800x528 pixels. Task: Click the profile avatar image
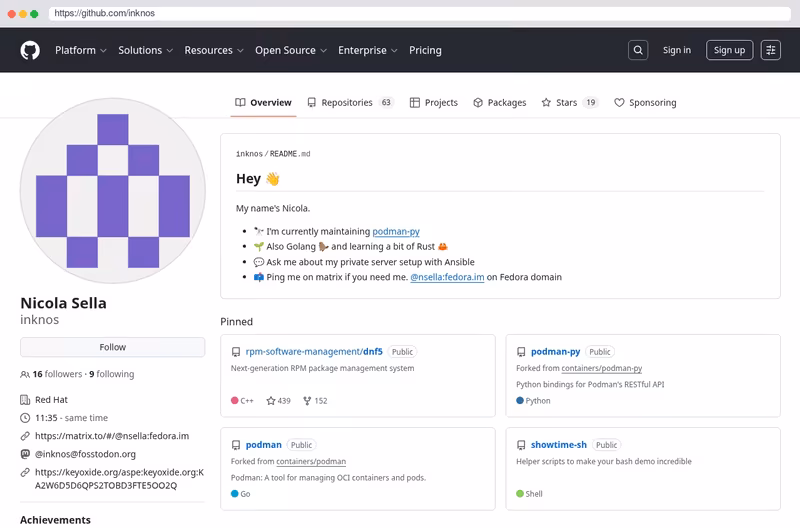coord(113,191)
